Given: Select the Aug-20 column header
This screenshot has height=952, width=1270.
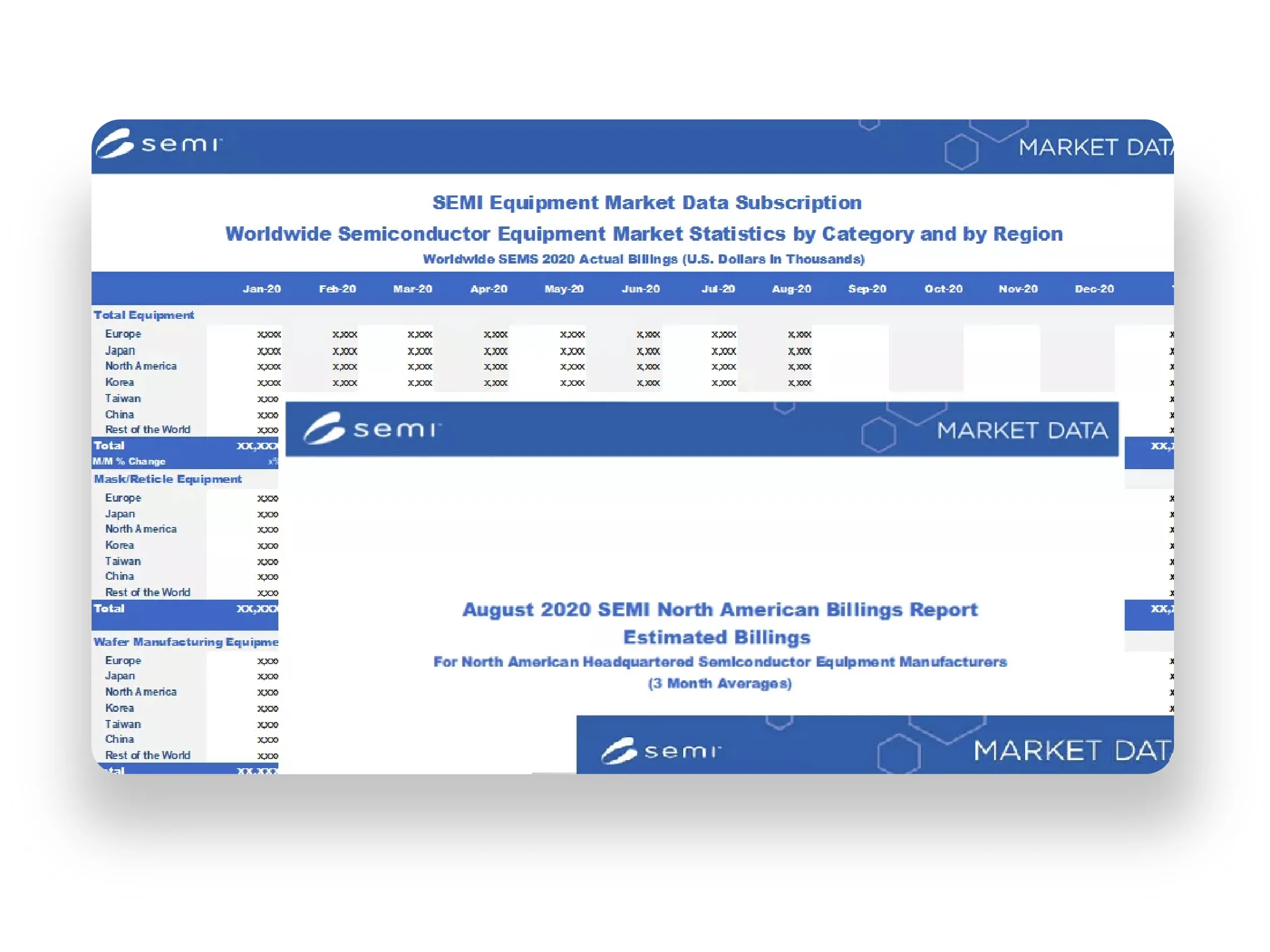Looking at the screenshot, I should (791, 289).
